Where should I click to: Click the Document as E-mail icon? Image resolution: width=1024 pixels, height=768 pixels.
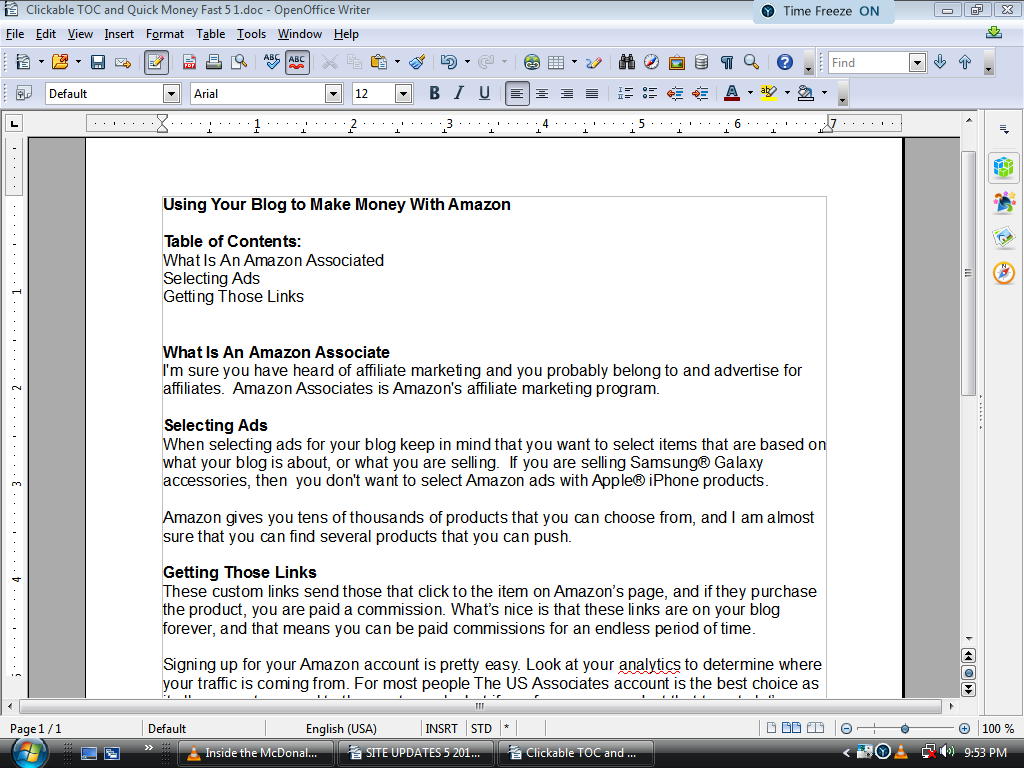123,63
